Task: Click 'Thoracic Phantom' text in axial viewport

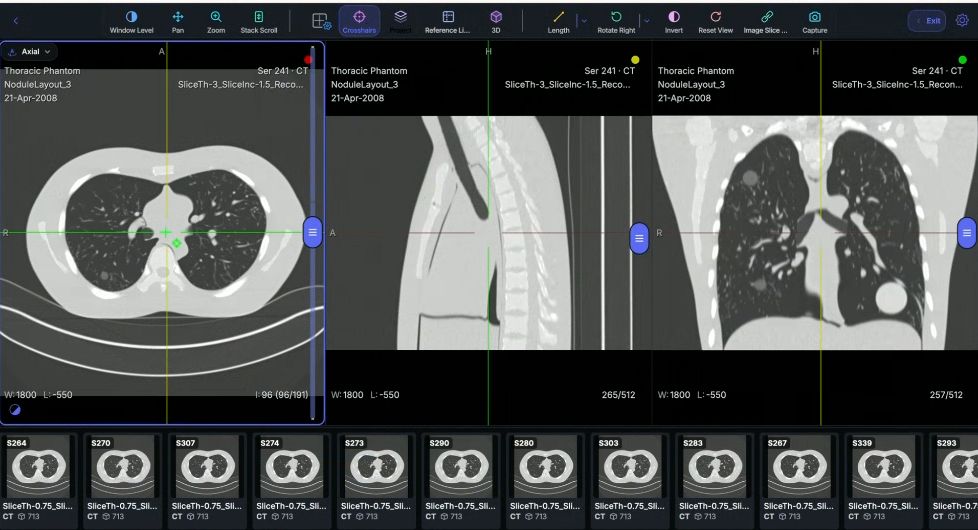Action: pos(42,71)
